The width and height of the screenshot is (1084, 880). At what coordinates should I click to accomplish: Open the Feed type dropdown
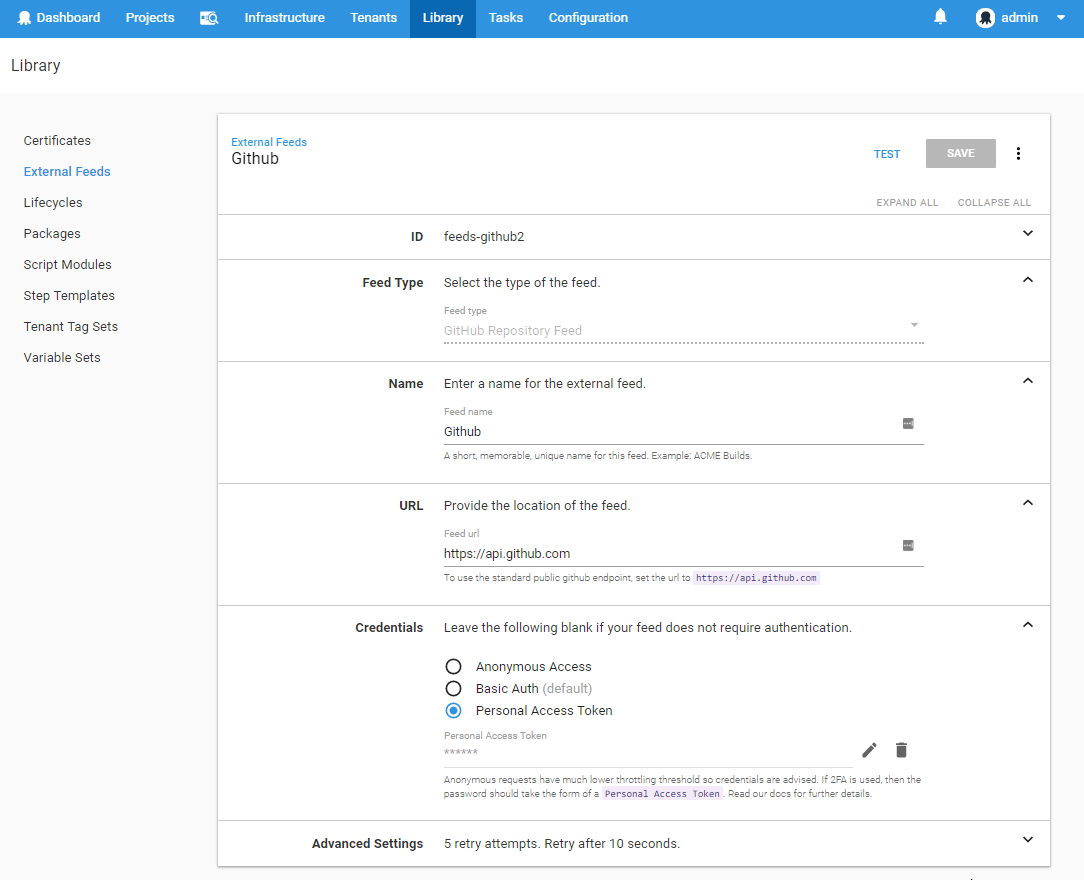coord(913,325)
